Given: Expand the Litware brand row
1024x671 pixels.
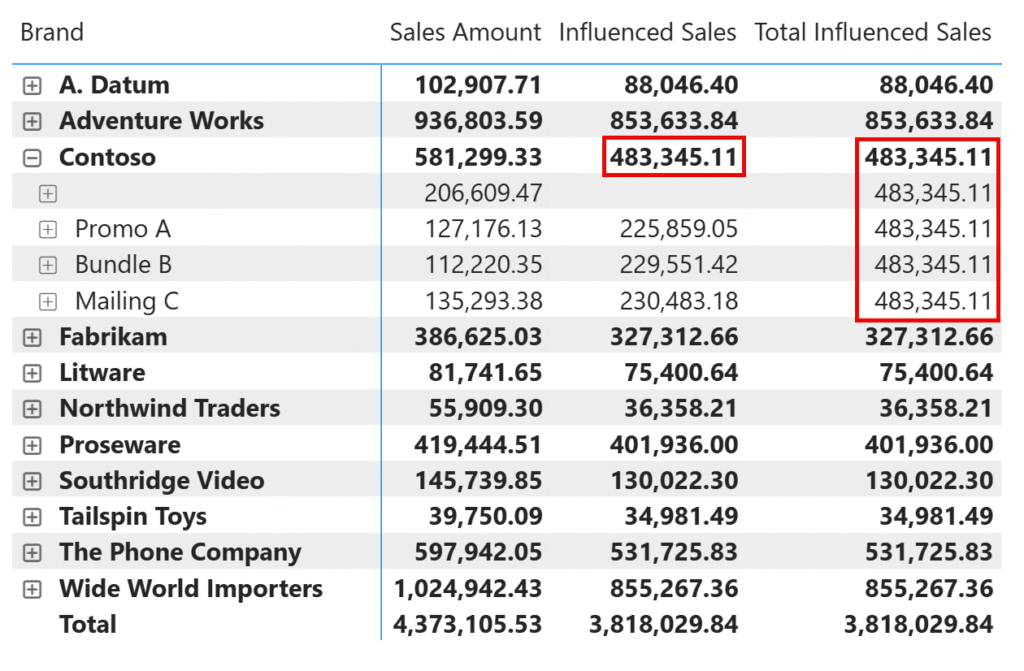Looking at the screenshot, I should pos(32,374).
